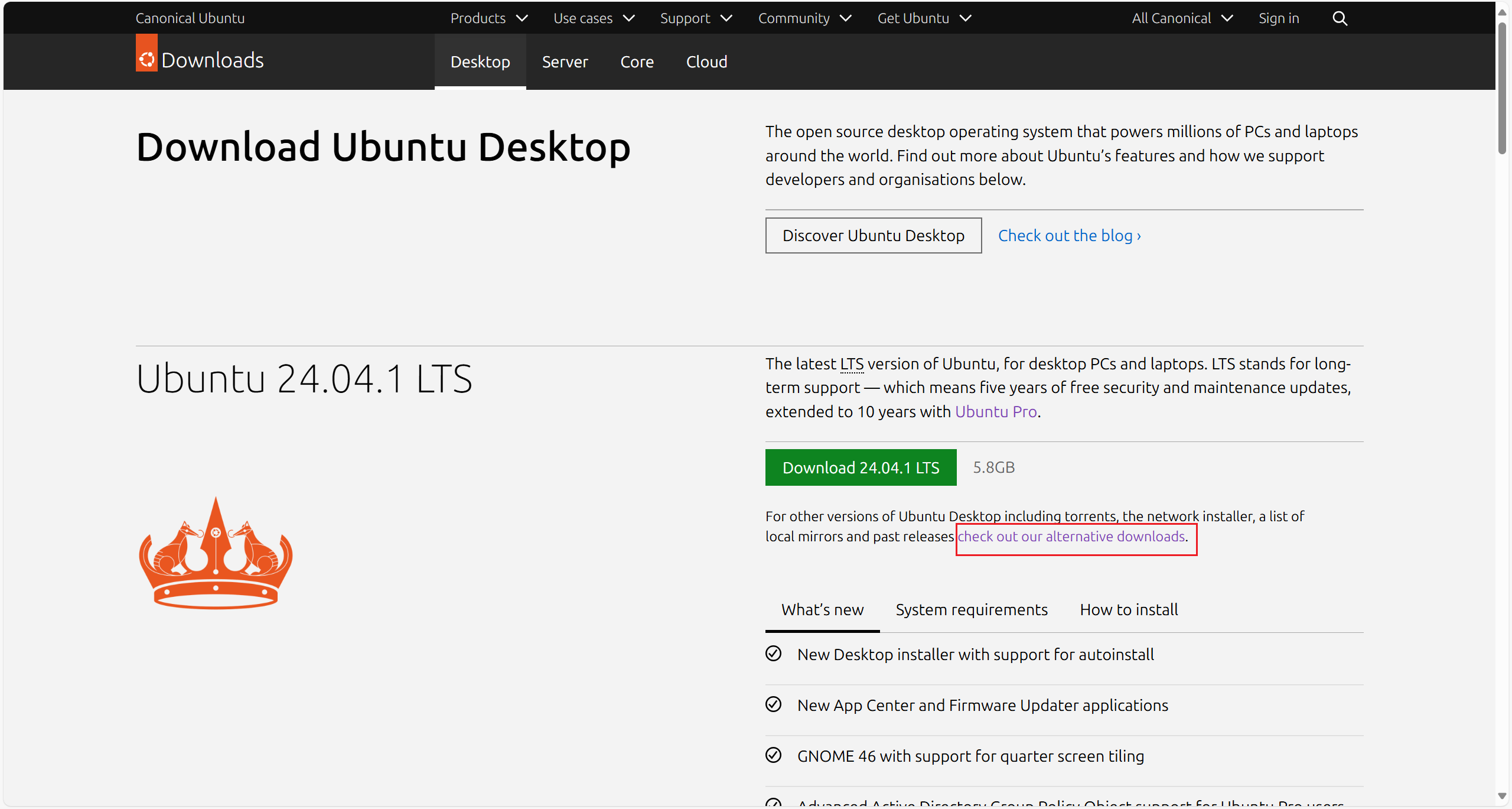Select the Desktop downloads tab
1512x809 pixels.
click(480, 61)
